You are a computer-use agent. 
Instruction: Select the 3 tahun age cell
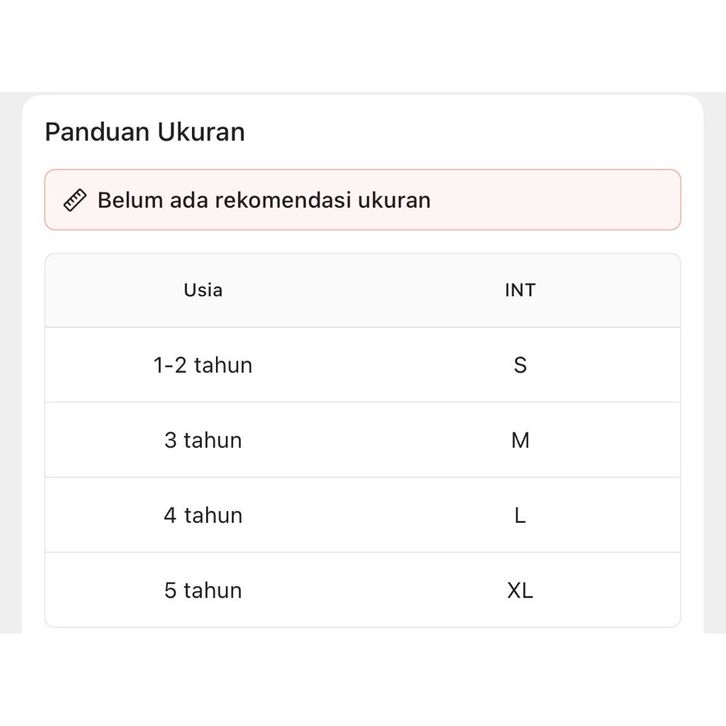click(x=203, y=440)
